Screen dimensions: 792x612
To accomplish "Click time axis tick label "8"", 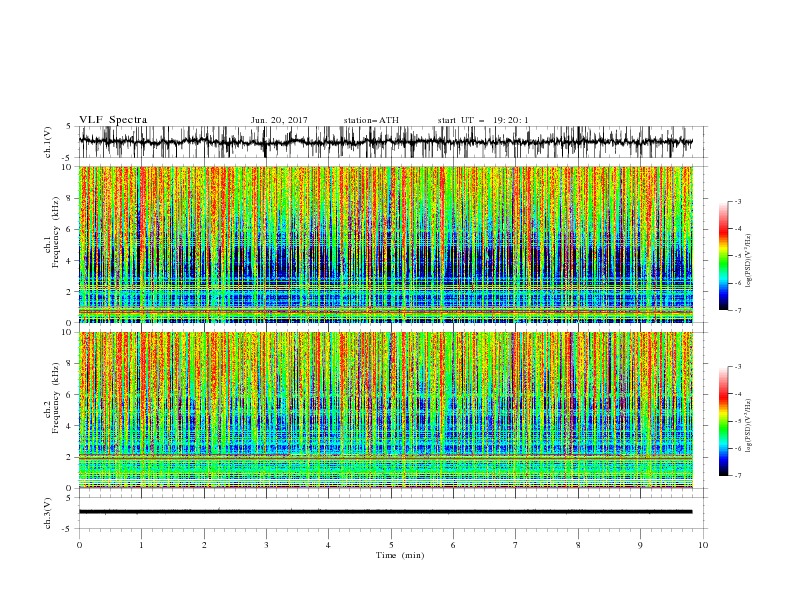I will (x=578, y=545).
